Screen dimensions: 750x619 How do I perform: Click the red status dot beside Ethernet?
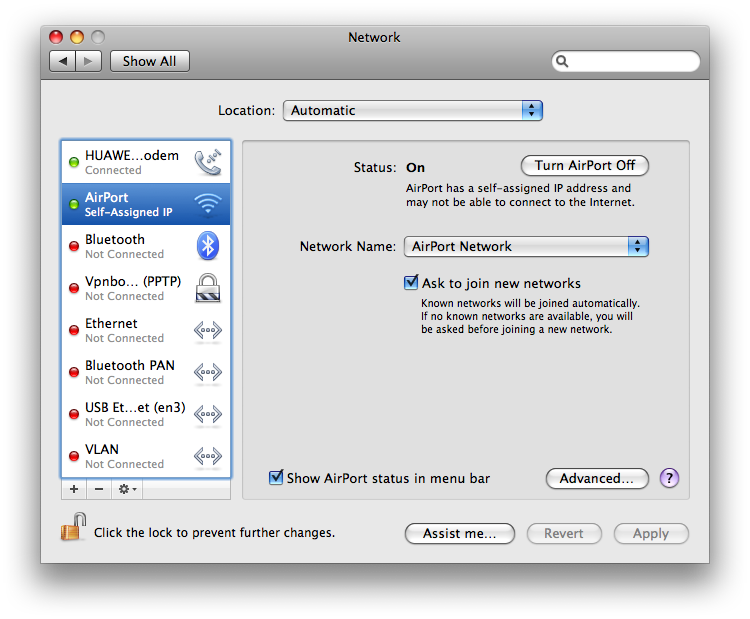tap(74, 330)
